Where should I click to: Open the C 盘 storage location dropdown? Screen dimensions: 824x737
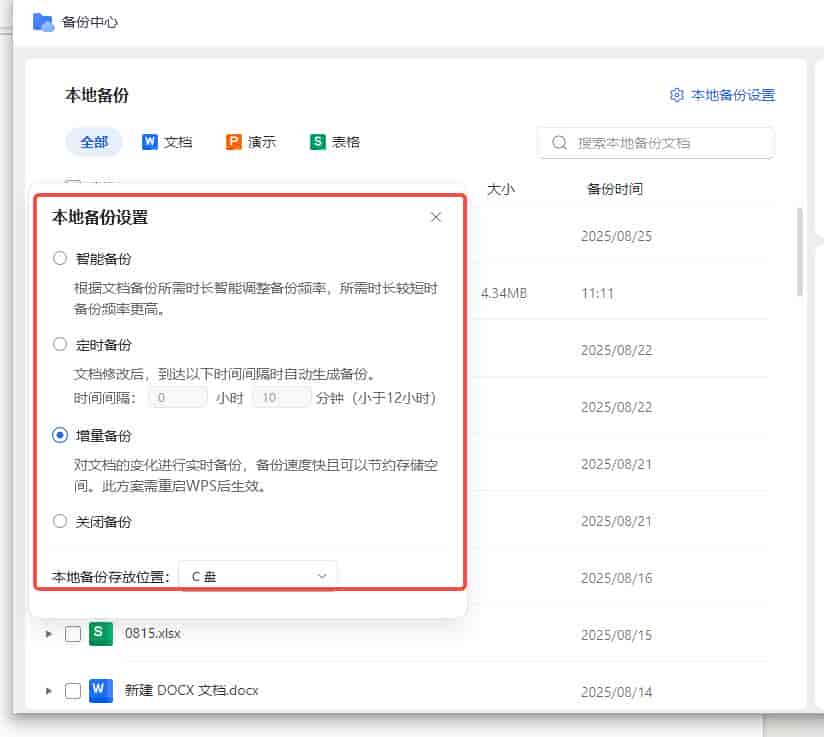click(x=258, y=576)
